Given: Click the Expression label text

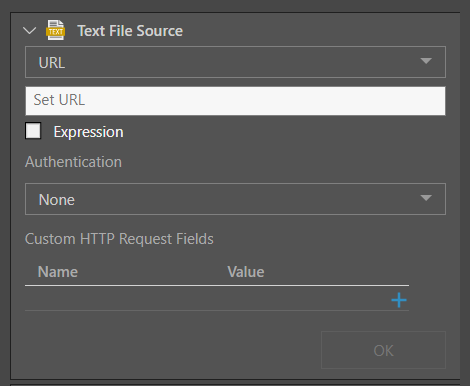Looking at the screenshot, I should coord(89,132).
